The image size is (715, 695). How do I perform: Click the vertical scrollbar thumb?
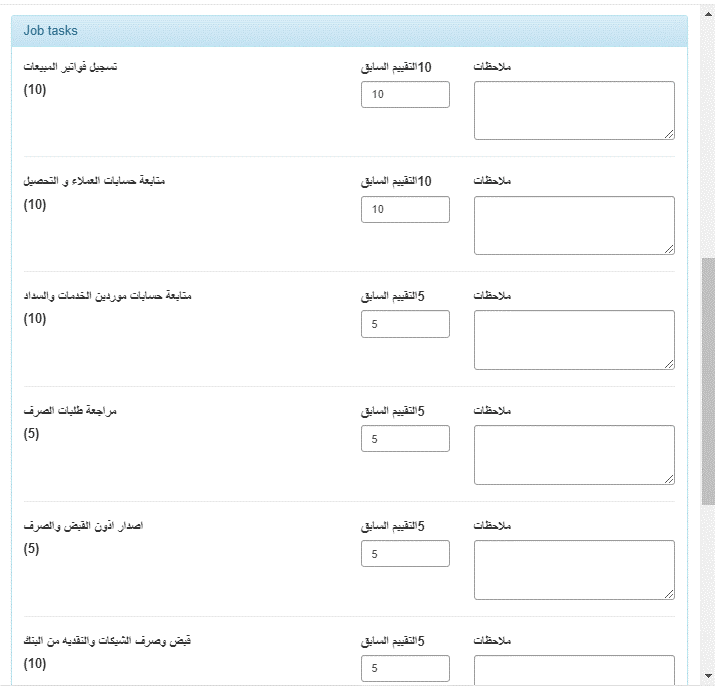708,381
